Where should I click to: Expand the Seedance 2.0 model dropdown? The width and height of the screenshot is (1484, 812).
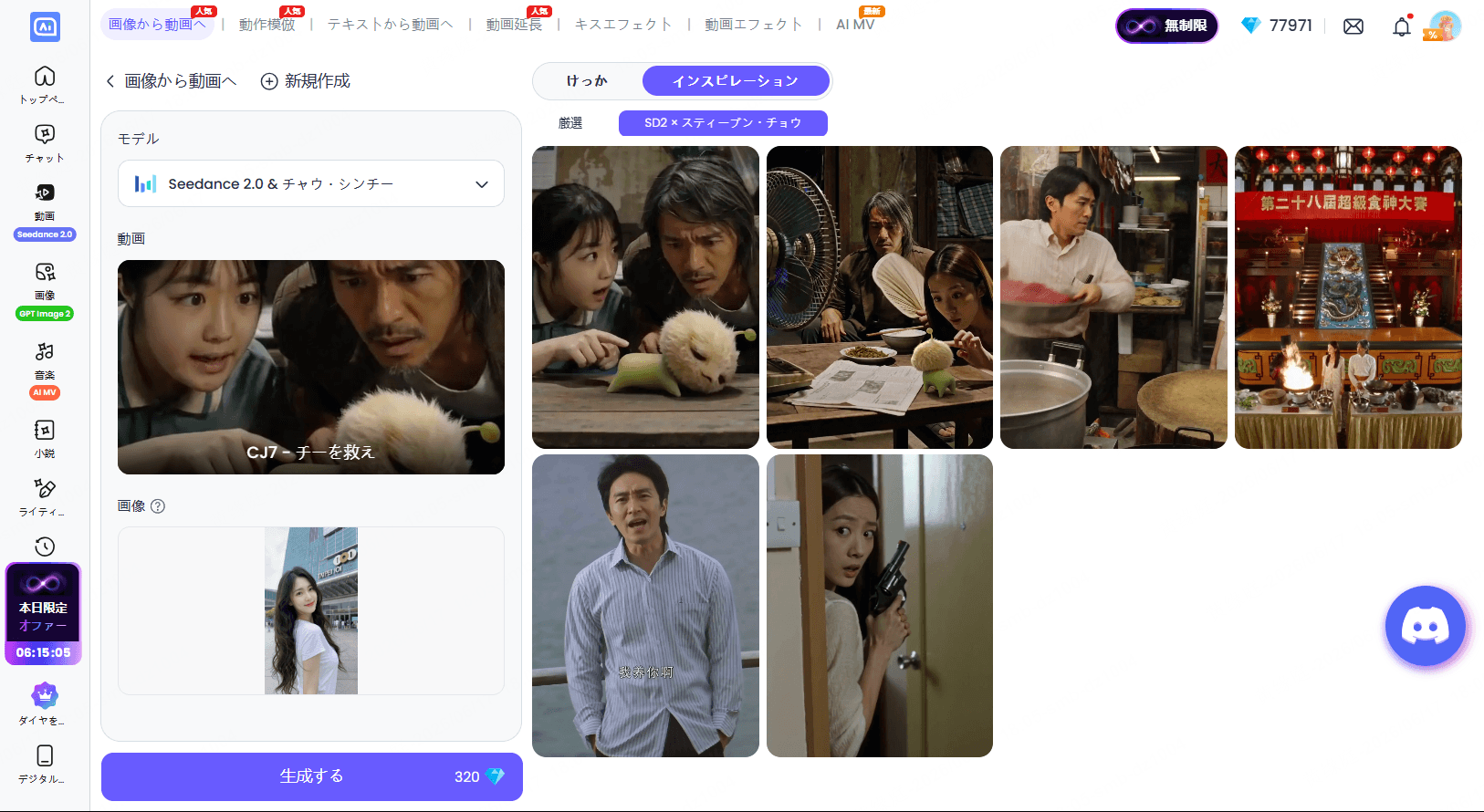click(311, 183)
